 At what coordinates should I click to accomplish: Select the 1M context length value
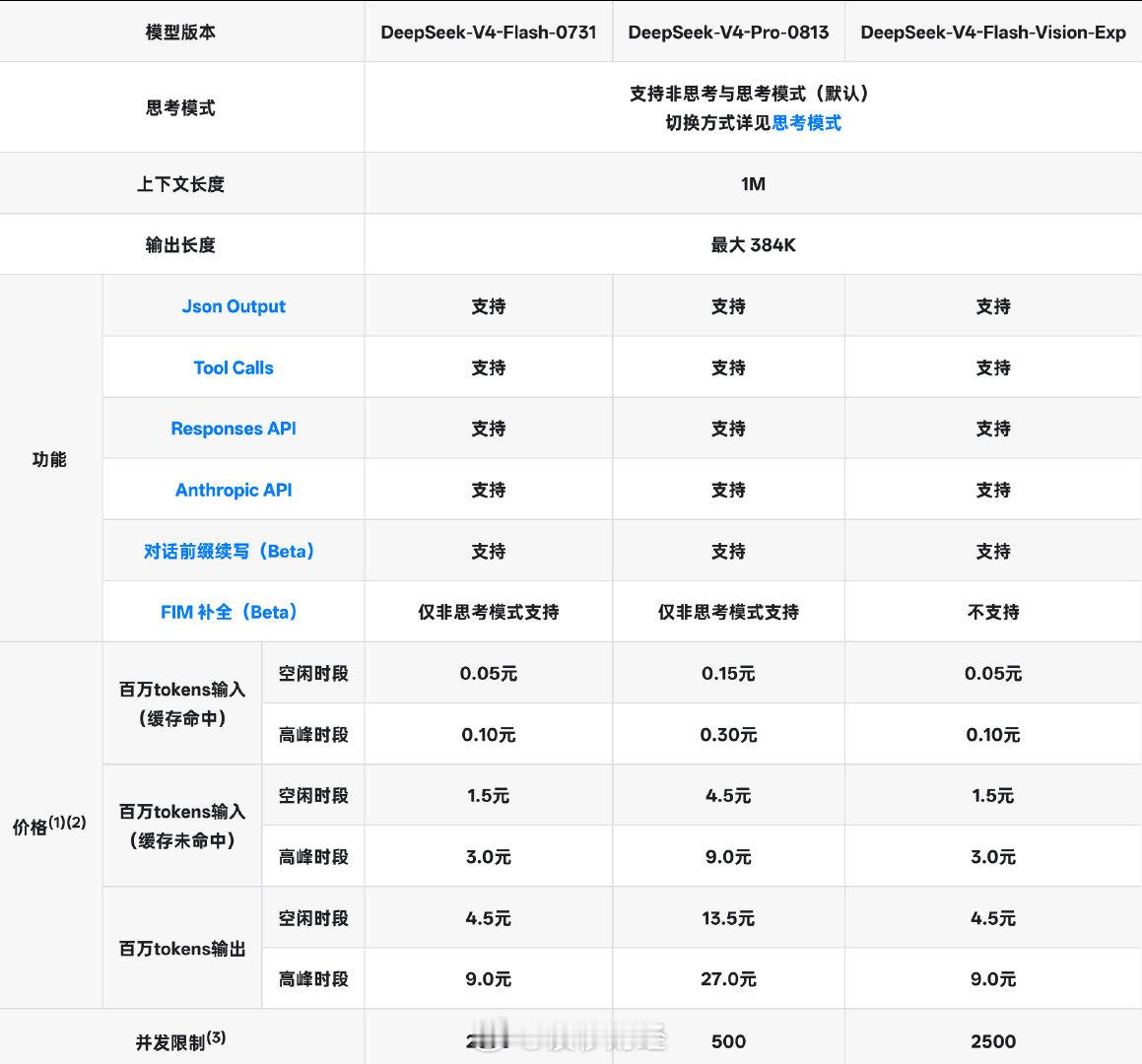click(x=753, y=184)
